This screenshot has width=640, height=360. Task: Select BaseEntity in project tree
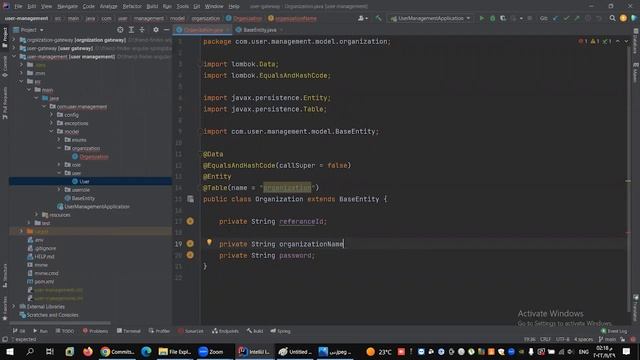tap(83, 198)
